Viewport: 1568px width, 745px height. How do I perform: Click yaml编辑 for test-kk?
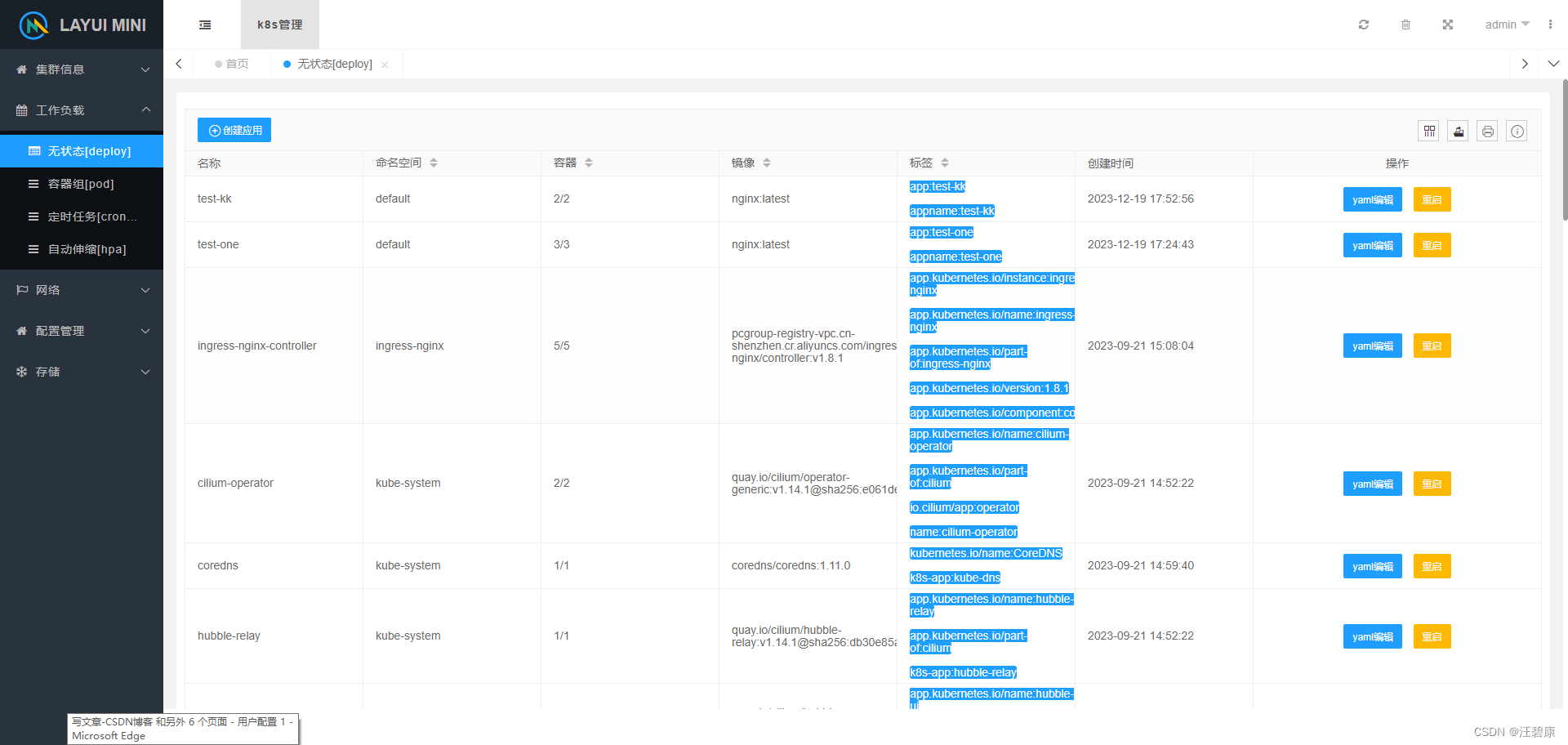[1373, 199]
